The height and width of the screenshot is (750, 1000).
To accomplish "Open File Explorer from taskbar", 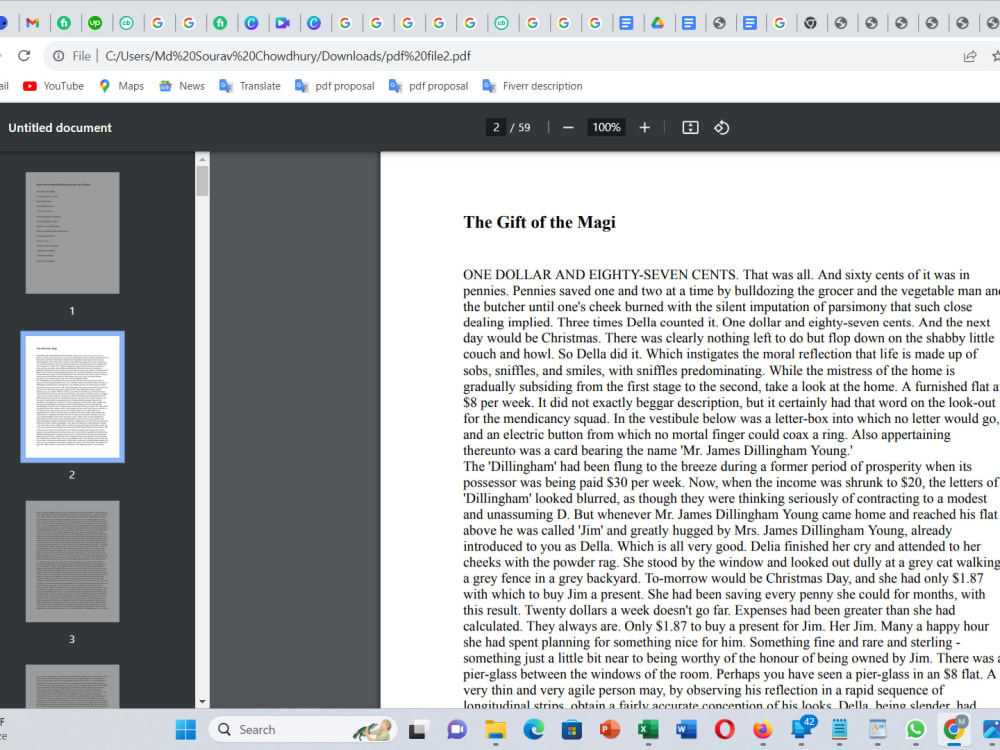I will pos(496,730).
